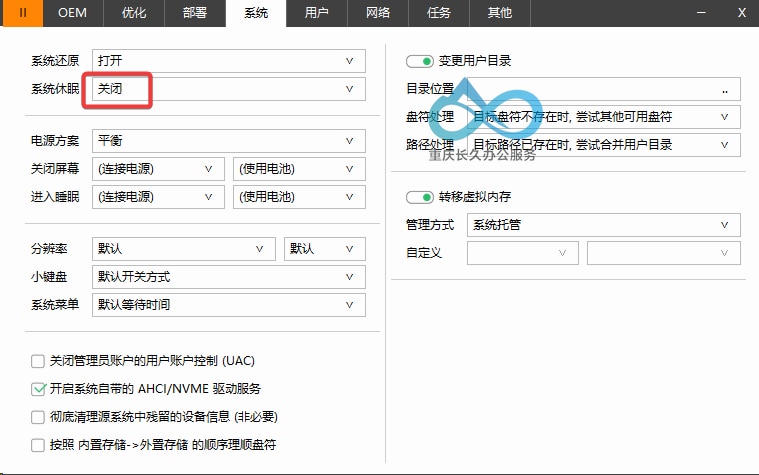
Task: Open 关闭屏幕 (连接电源) dropdown
Action: click(158, 169)
